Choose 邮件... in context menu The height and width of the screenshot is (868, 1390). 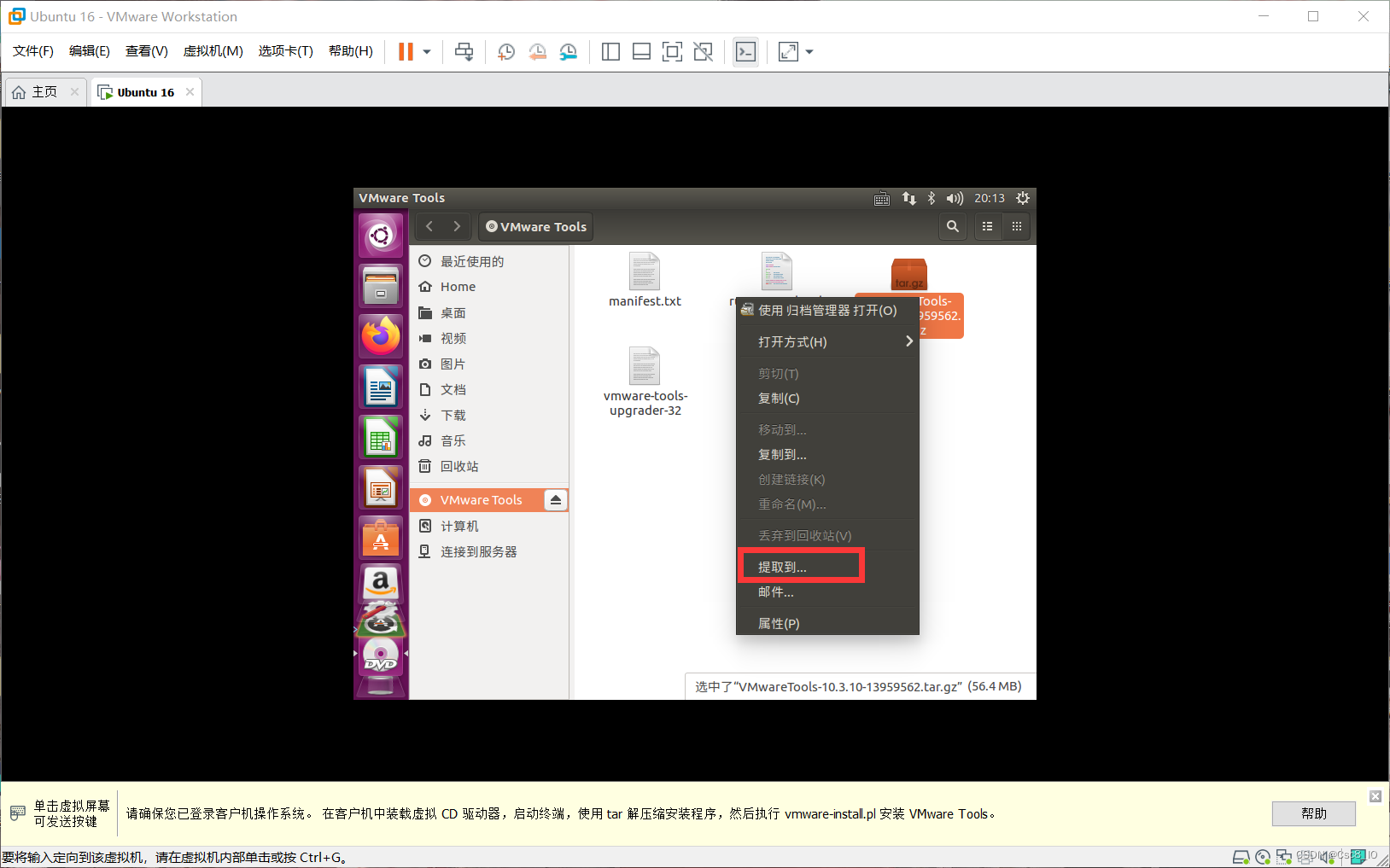[827, 592]
